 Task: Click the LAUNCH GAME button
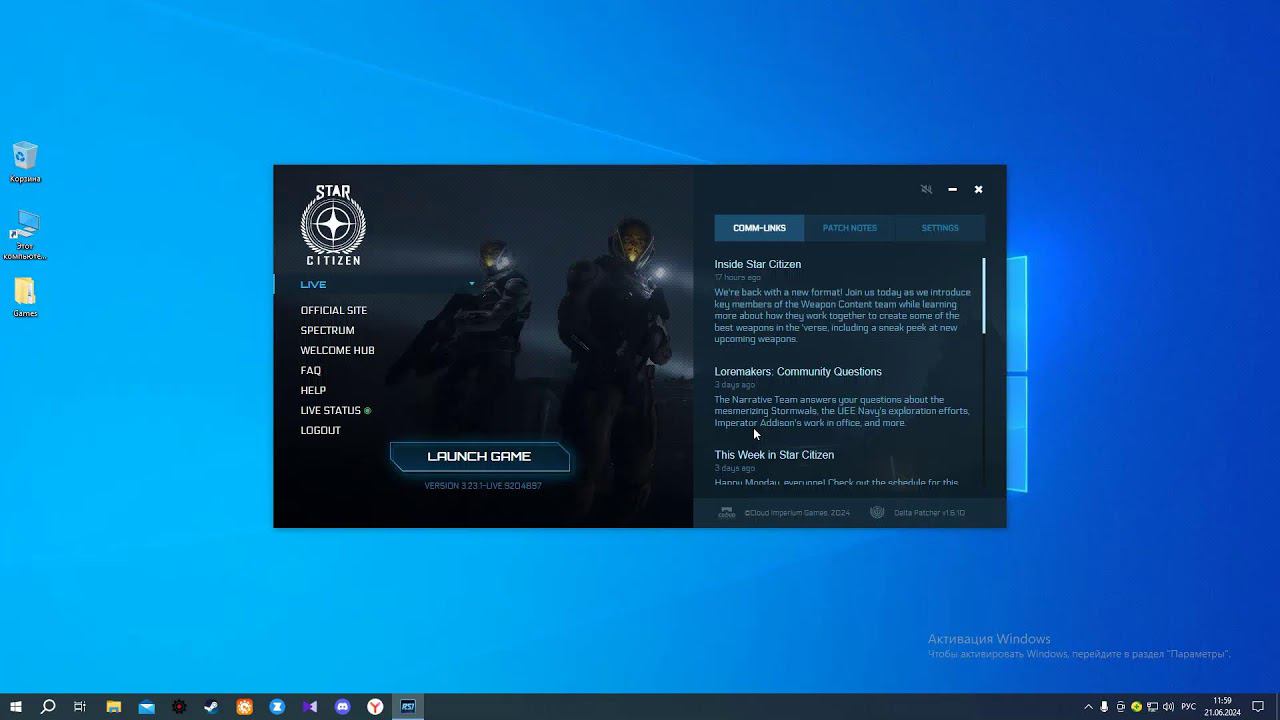pyautogui.click(x=480, y=456)
